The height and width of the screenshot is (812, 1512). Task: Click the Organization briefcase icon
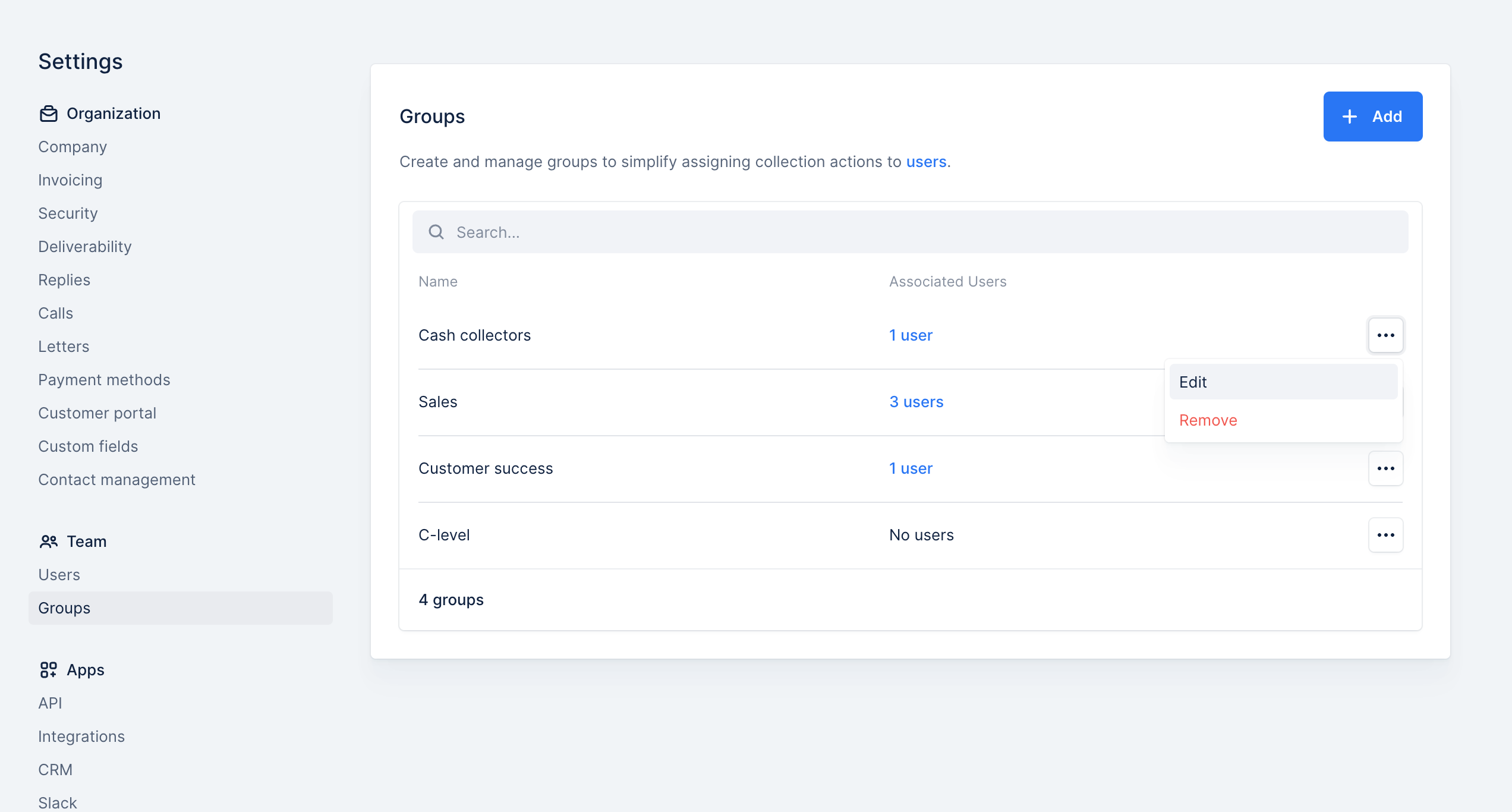49,114
